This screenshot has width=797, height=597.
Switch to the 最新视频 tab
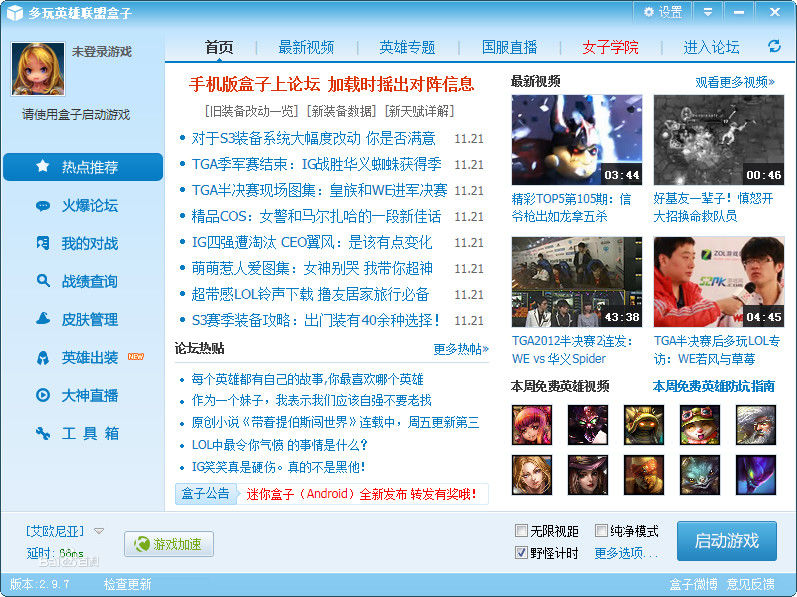pyautogui.click(x=306, y=47)
